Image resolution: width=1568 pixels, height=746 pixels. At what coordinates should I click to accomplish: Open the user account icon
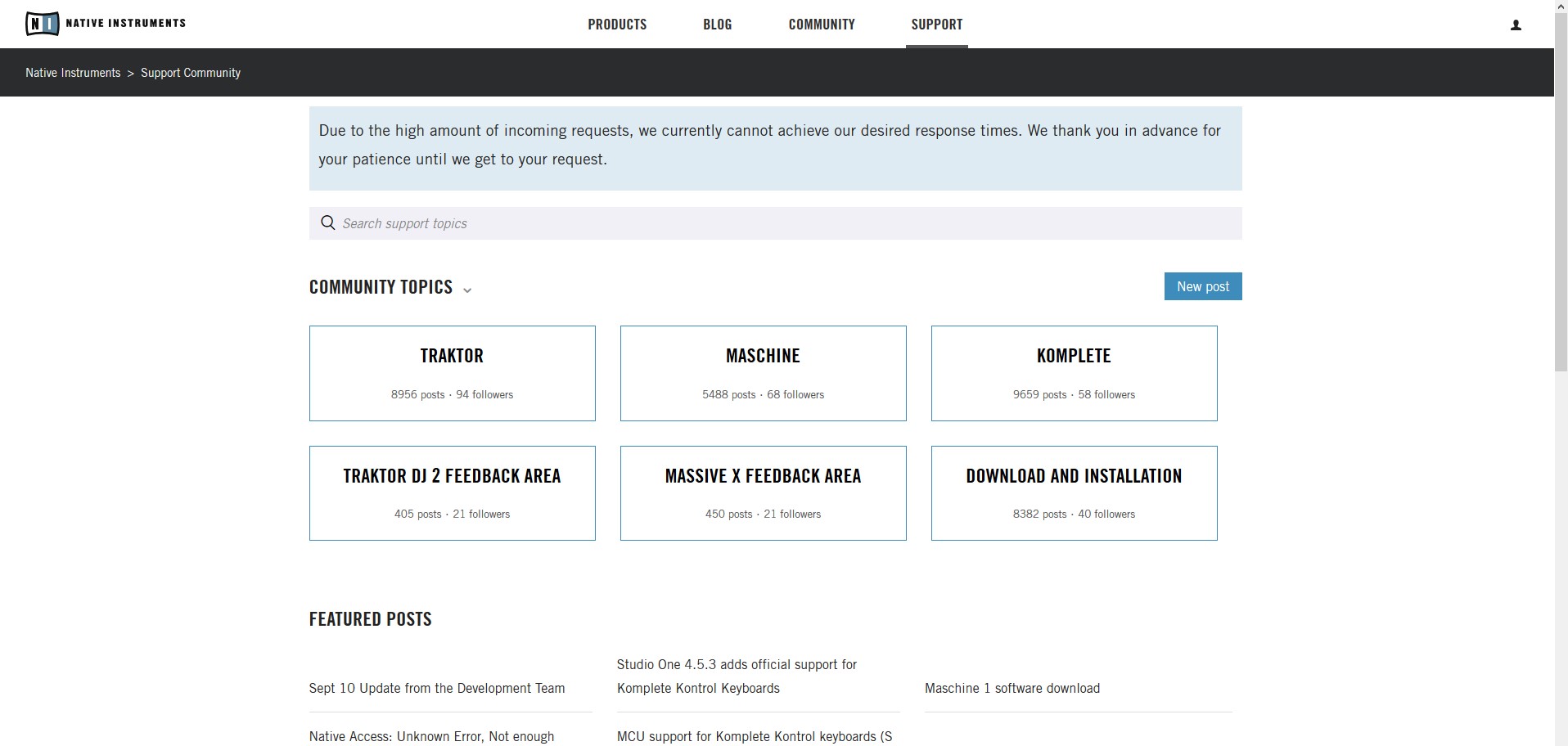pos(1516,25)
